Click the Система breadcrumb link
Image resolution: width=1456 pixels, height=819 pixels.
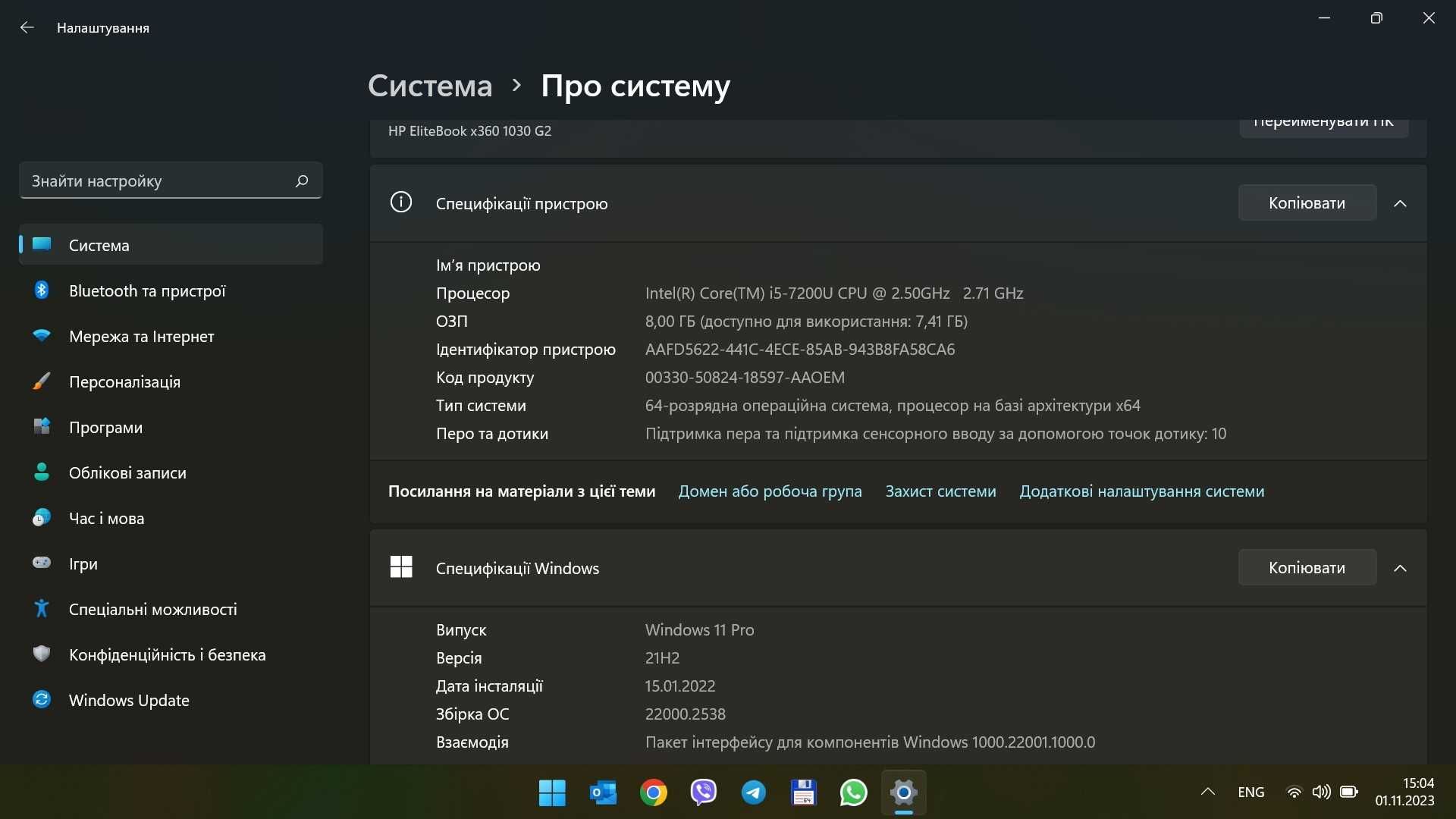(430, 86)
